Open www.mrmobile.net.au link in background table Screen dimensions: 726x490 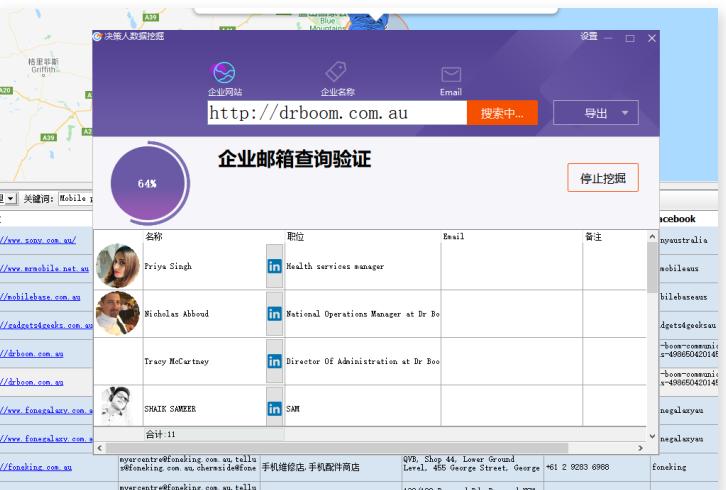tap(44, 268)
